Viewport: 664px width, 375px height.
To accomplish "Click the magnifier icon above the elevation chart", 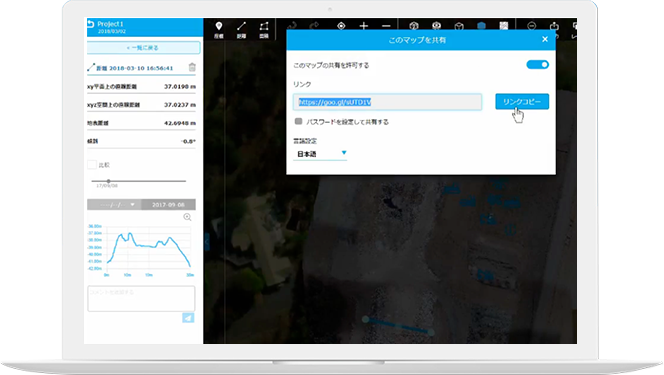I will (x=187, y=217).
